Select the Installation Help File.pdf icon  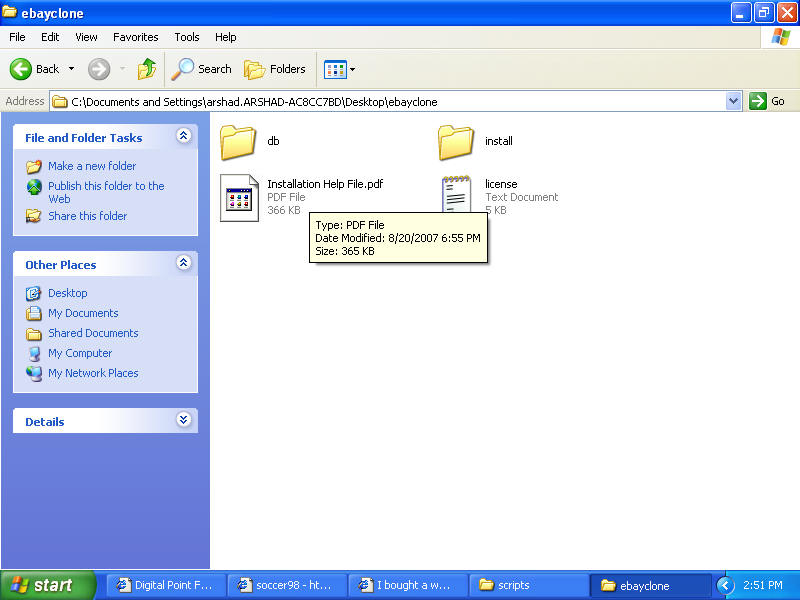(240, 196)
